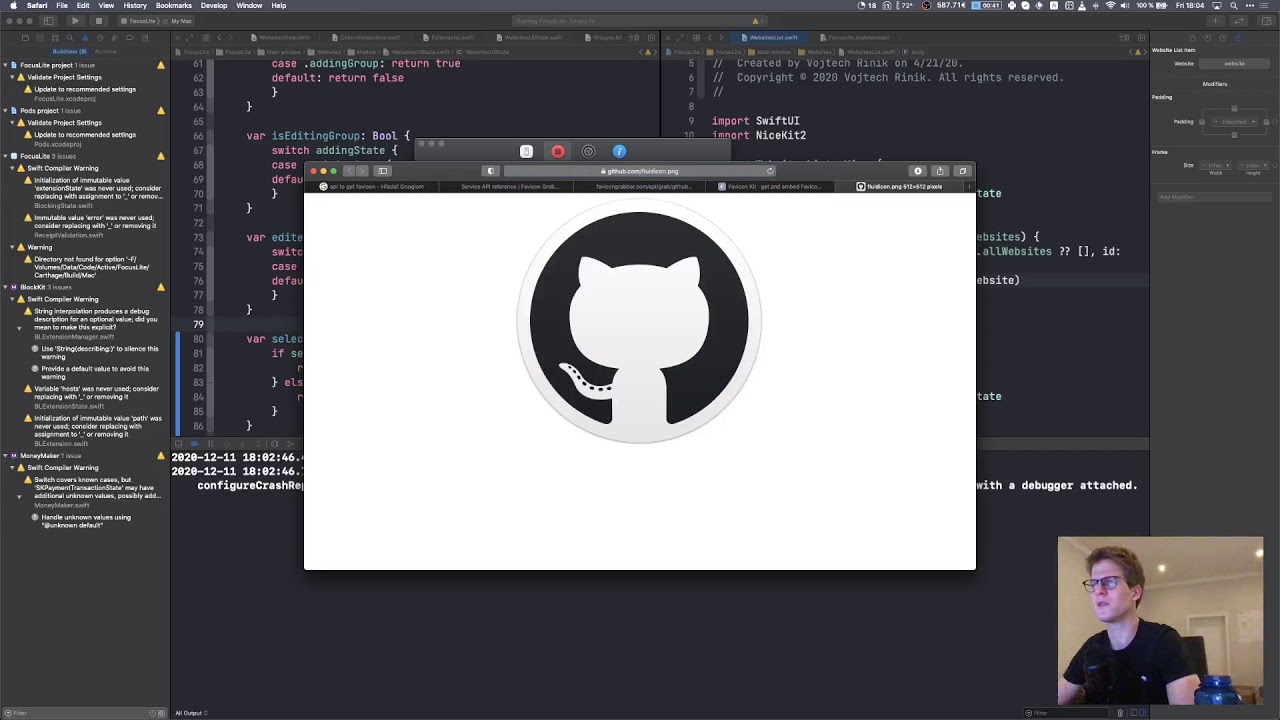Open WebsitesList.swift editor tab in Xcode
This screenshot has height=720, width=1280.
pyautogui.click(x=773, y=38)
